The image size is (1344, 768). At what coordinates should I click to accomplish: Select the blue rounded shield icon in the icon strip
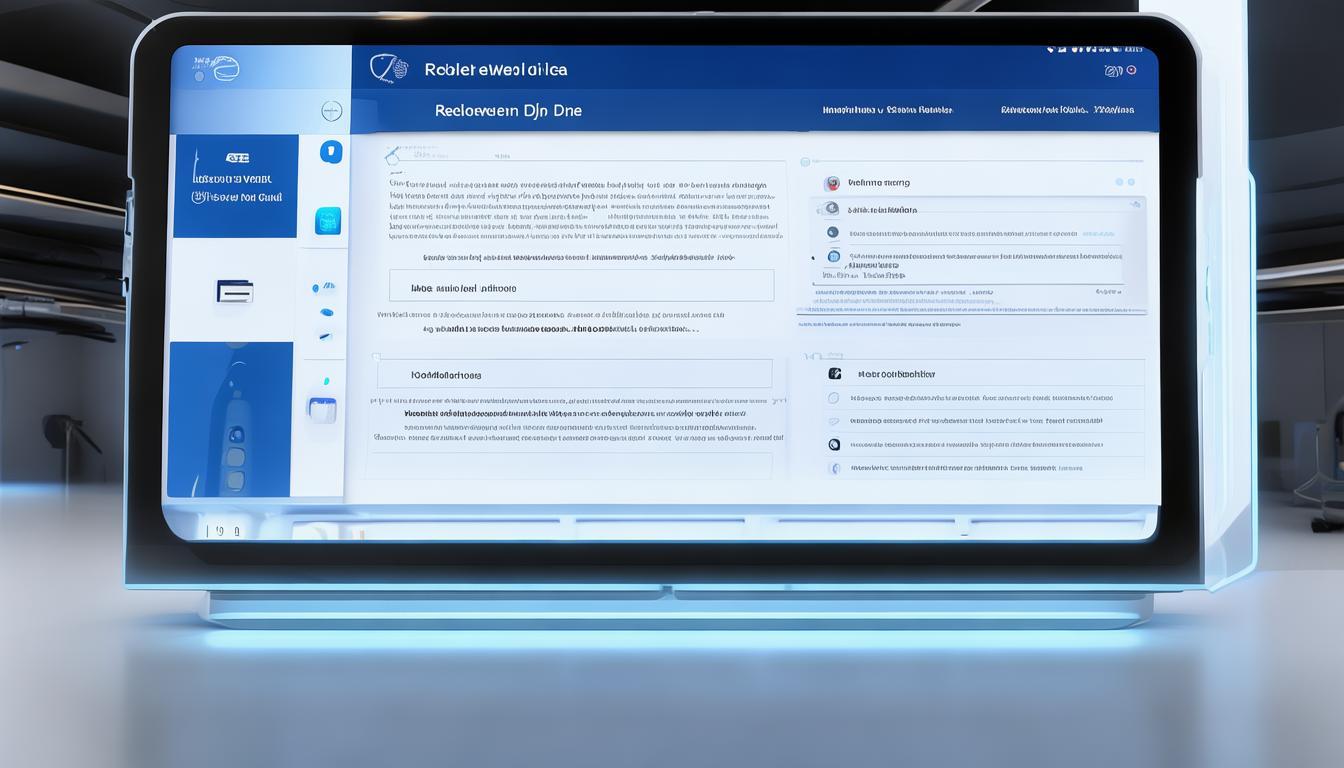[x=331, y=152]
